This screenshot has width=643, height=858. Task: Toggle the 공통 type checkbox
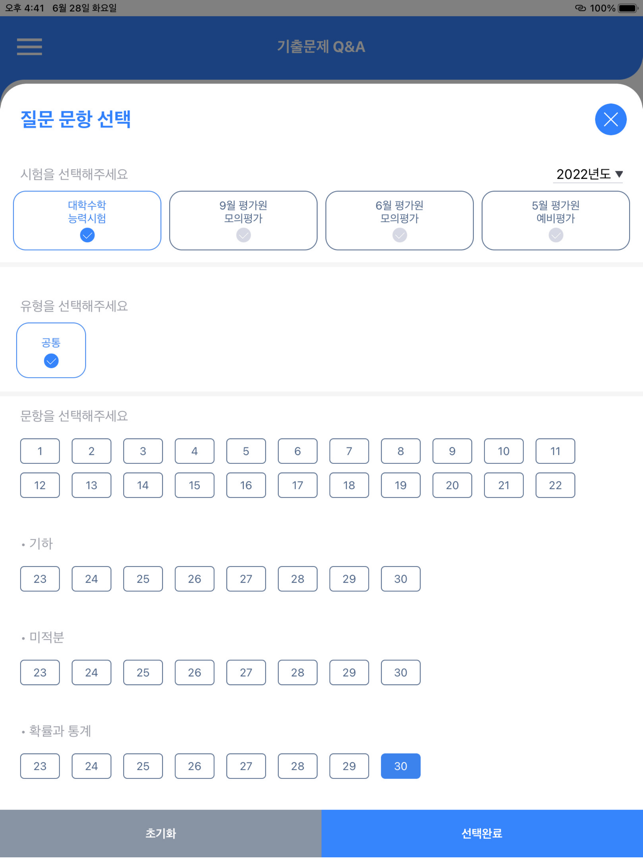tap(51, 350)
